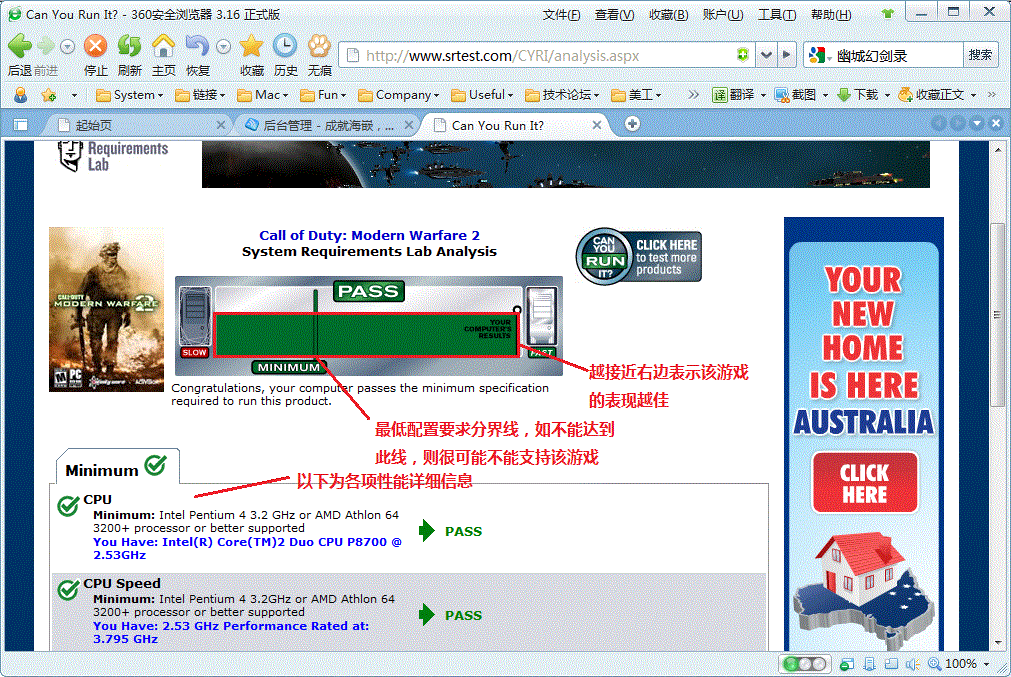Image resolution: width=1011 pixels, height=677 pixels.
Task: Click the split-window icon in status bar
Action: [892, 663]
